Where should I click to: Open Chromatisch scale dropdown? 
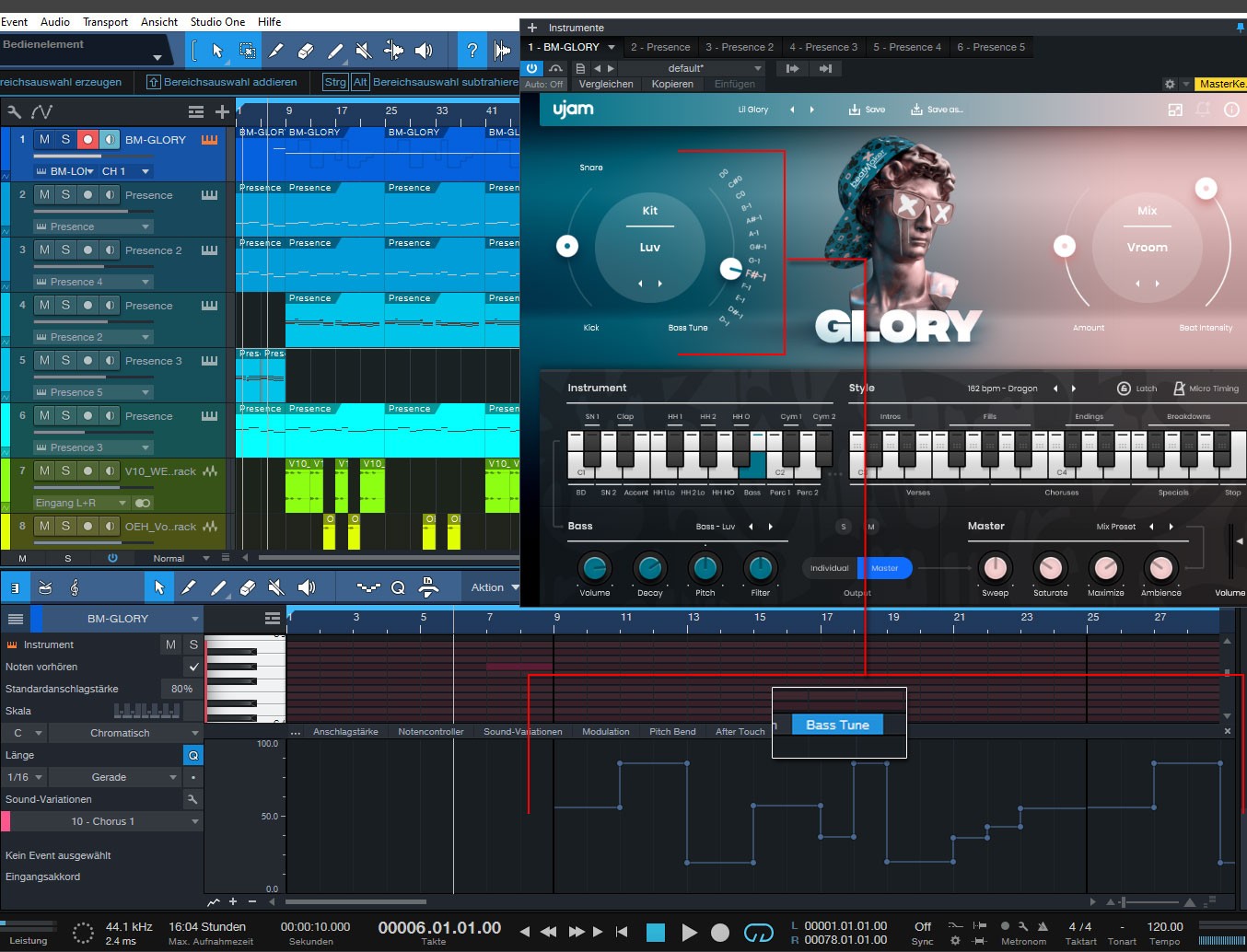tap(125, 733)
